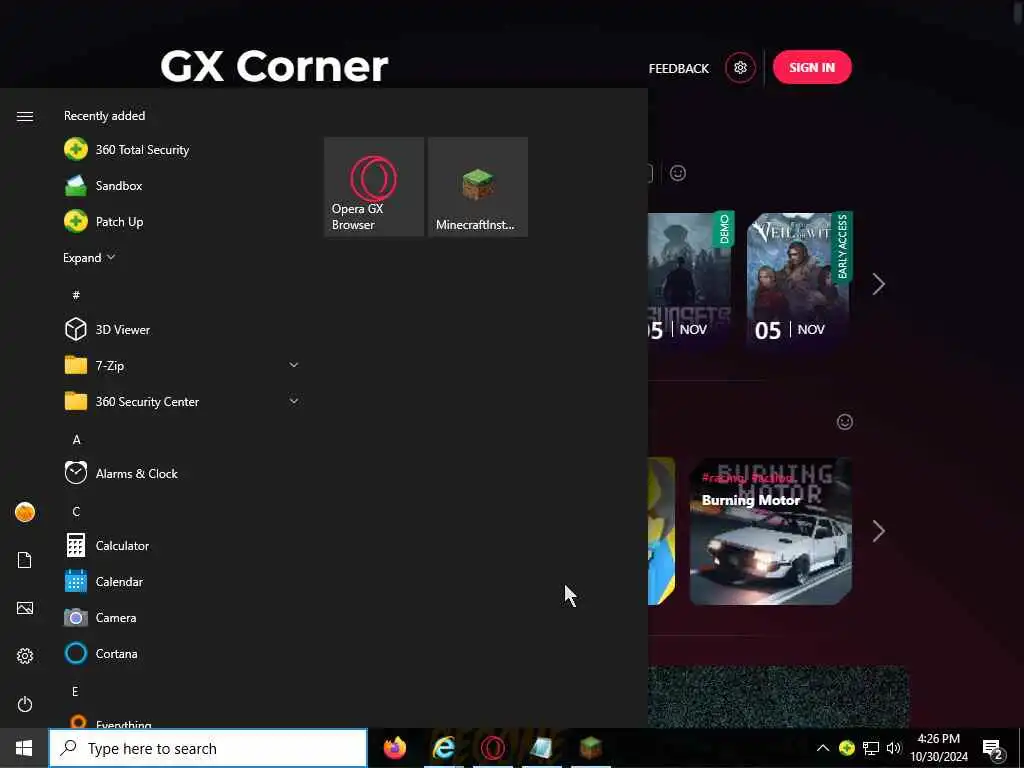This screenshot has width=1024, height=768.
Task: Open the network tray icon
Action: coord(871,748)
